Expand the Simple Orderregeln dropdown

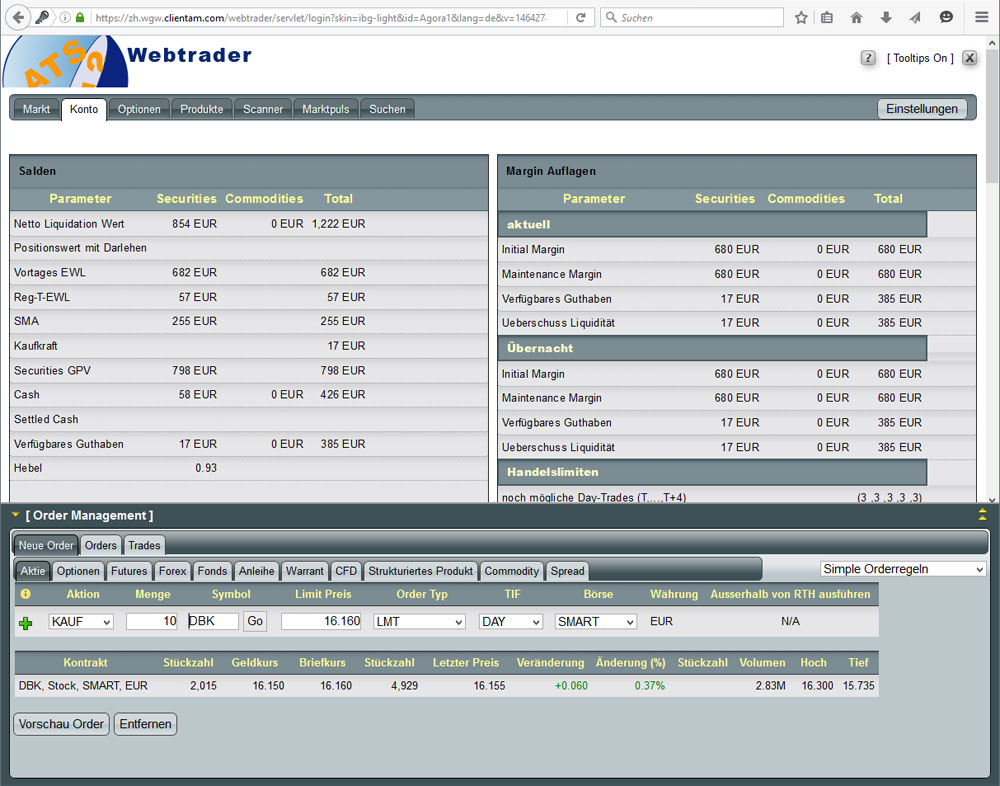[903, 569]
